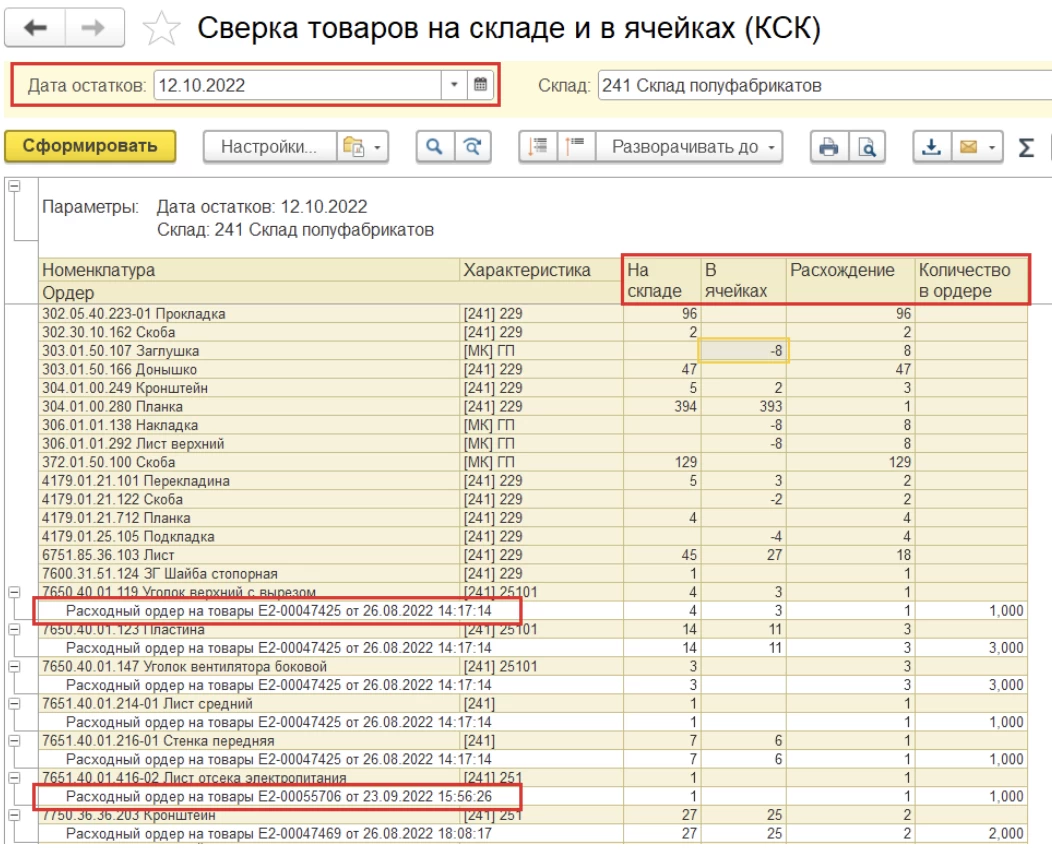
Task: Open print preview icon
Action: click(x=866, y=147)
